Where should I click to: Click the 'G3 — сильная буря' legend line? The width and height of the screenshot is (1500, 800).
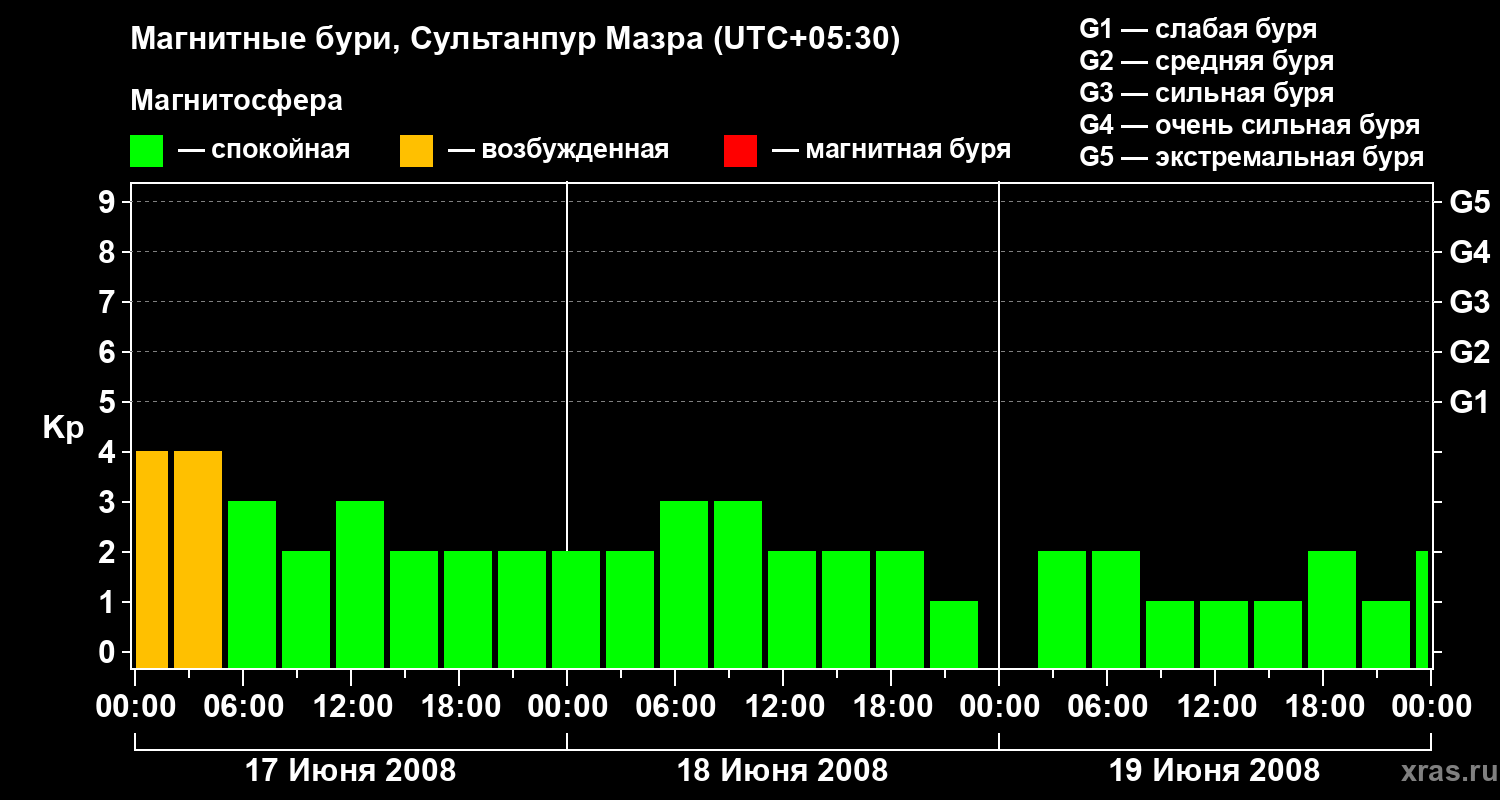[1207, 93]
